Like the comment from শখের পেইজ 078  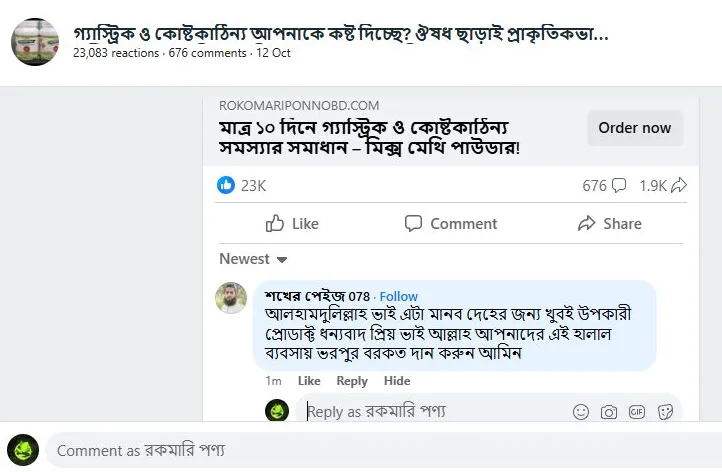click(x=309, y=381)
